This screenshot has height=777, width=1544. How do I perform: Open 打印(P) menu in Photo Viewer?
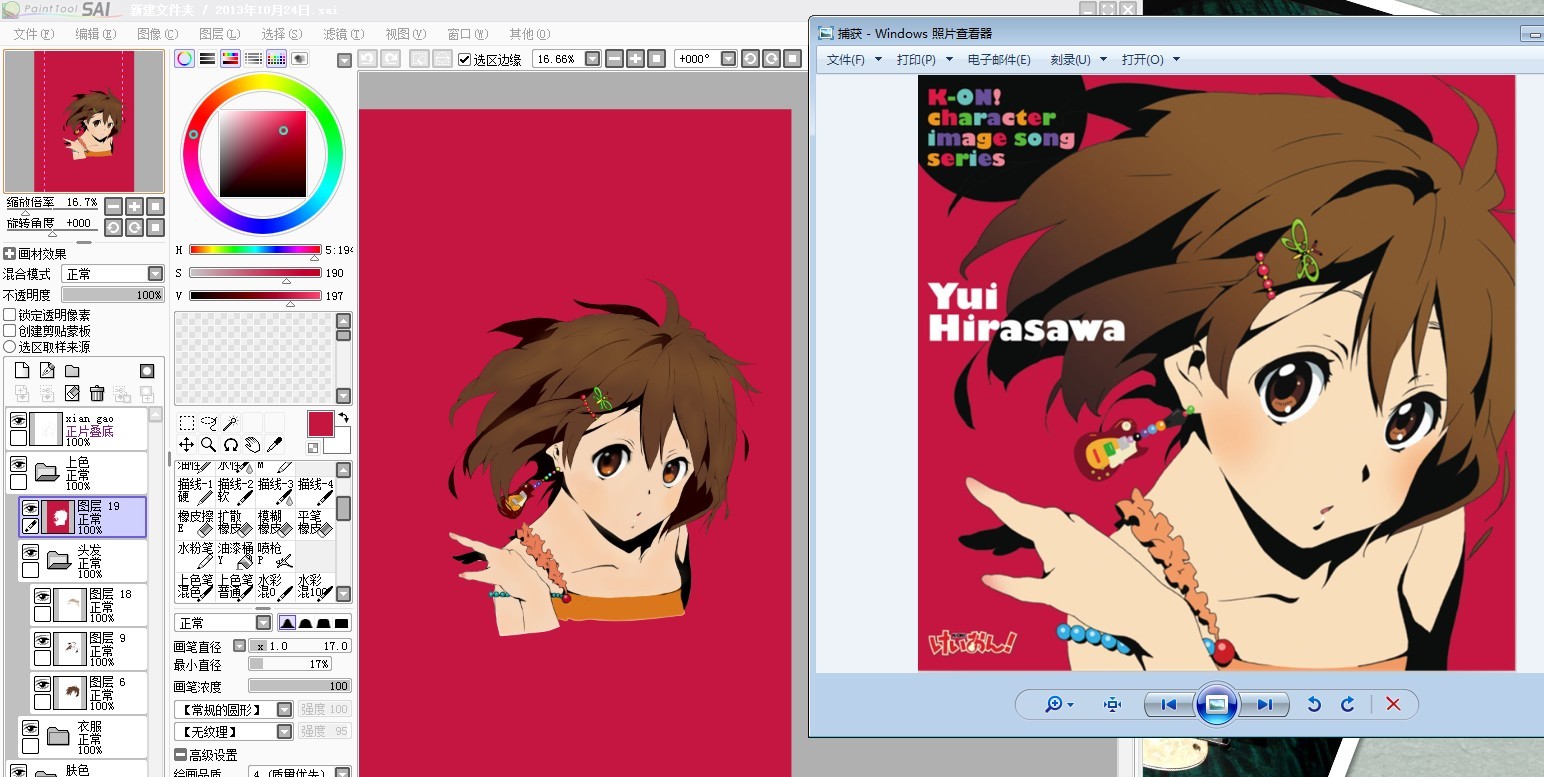[922, 60]
